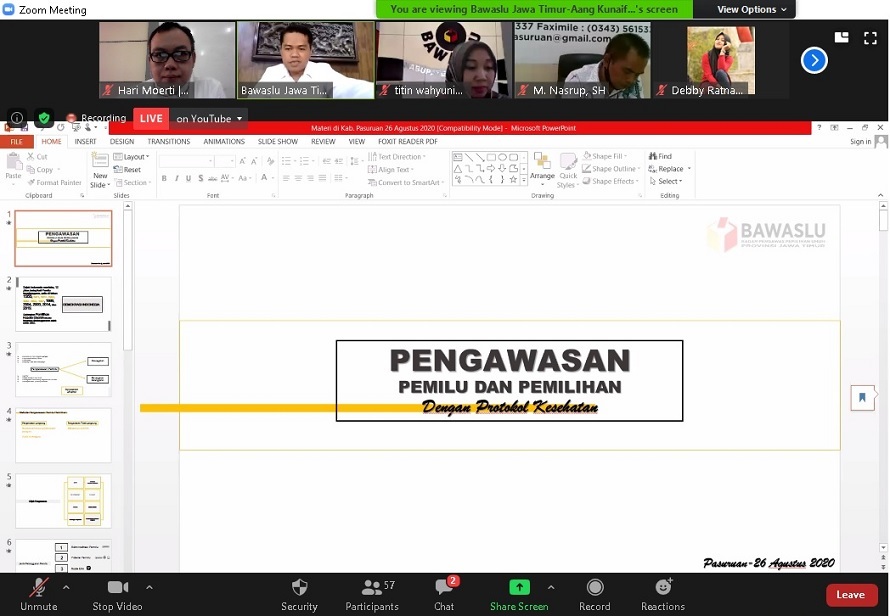Select slide 3 thumbnail in panel
This screenshot has width=890, height=616.
[63, 369]
